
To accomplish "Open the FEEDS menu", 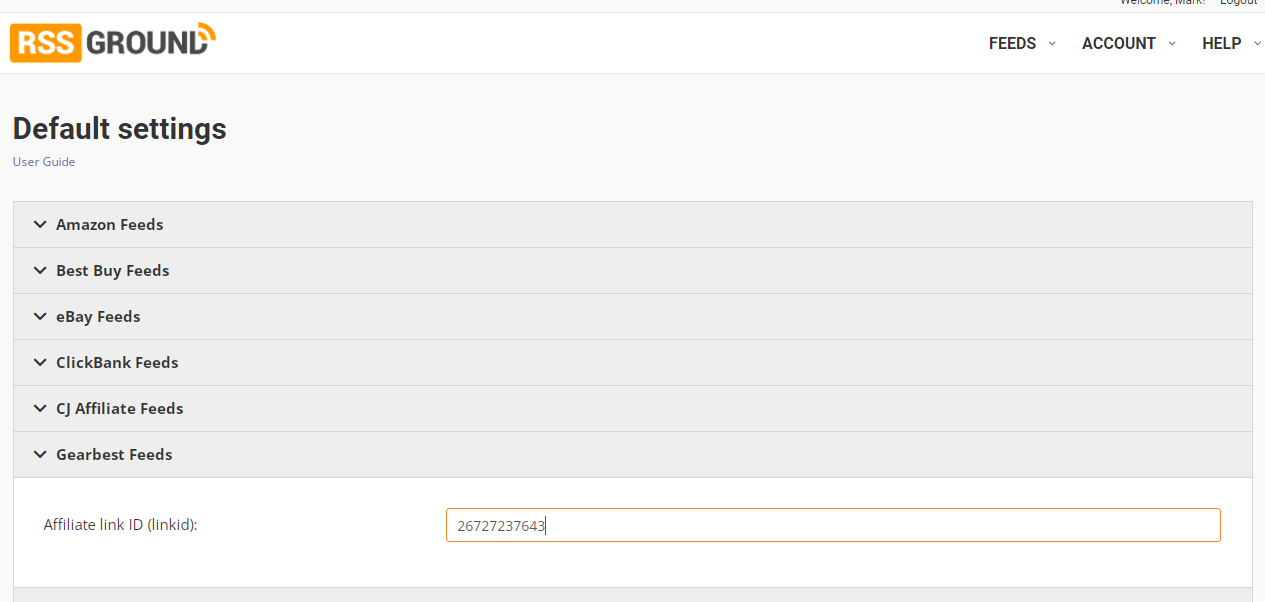I will [1012, 43].
